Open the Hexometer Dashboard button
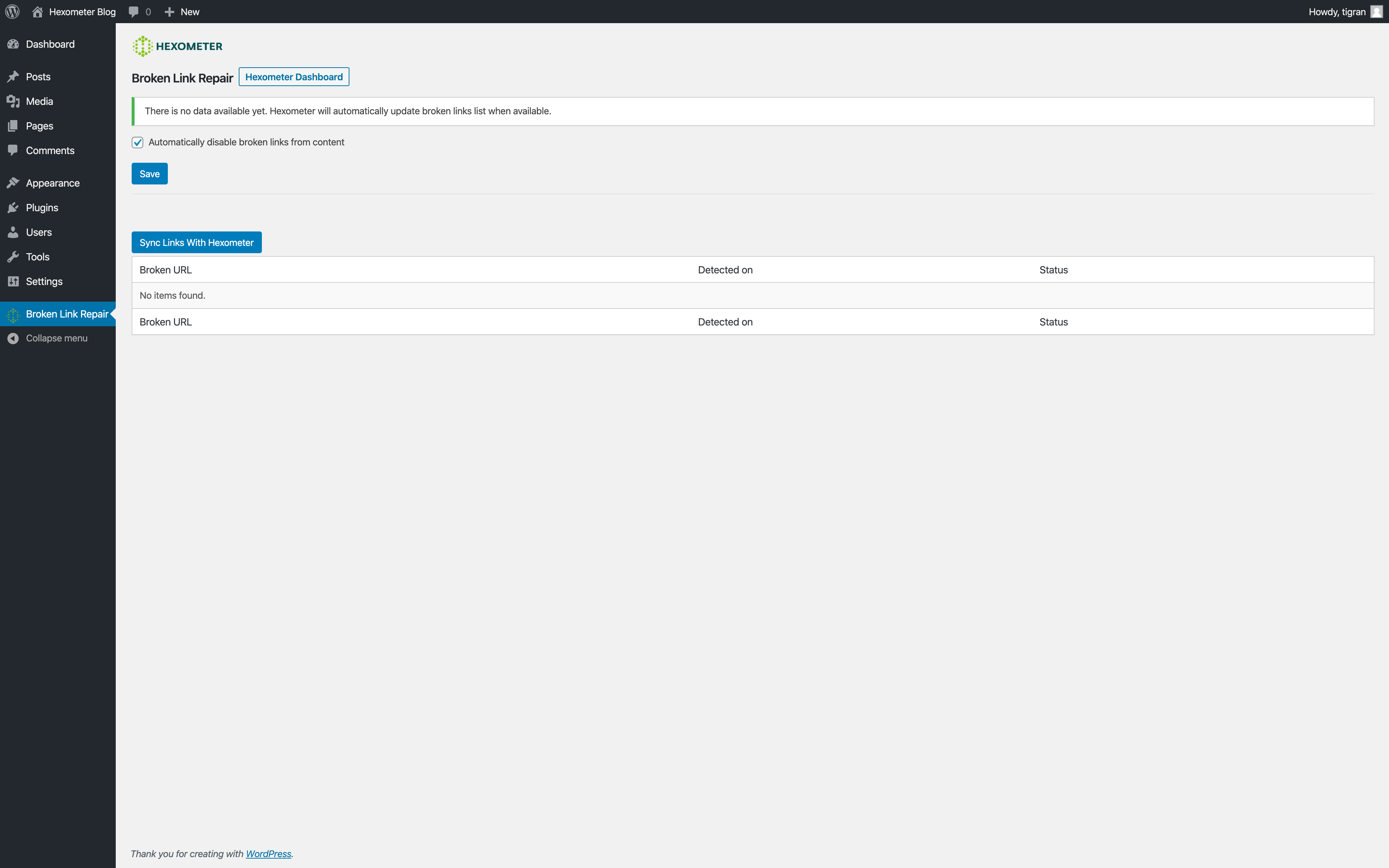The height and width of the screenshot is (868, 1389). [x=294, y=77]
